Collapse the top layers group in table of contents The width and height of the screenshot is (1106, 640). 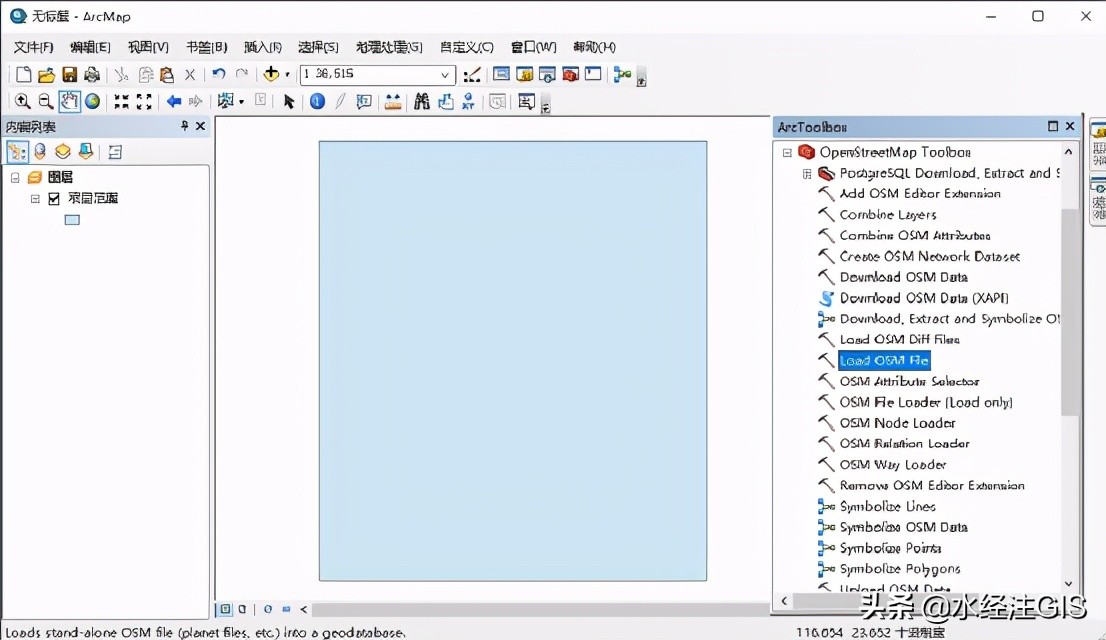15,178
